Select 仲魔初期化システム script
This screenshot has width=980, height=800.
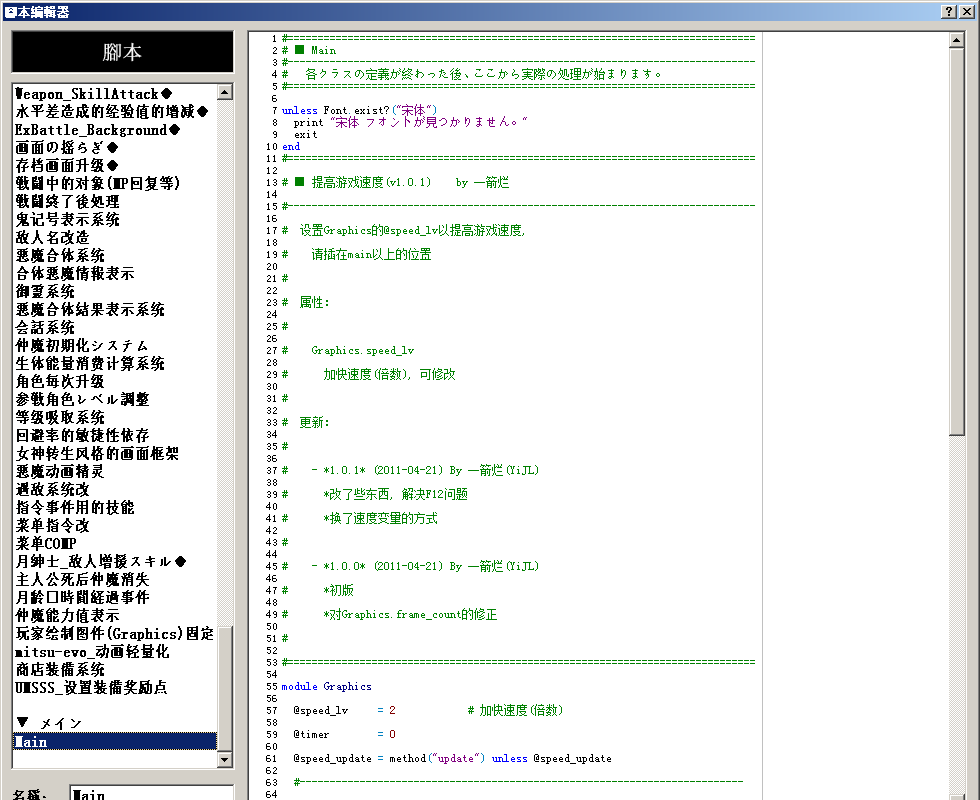click(x=115, y=346)
